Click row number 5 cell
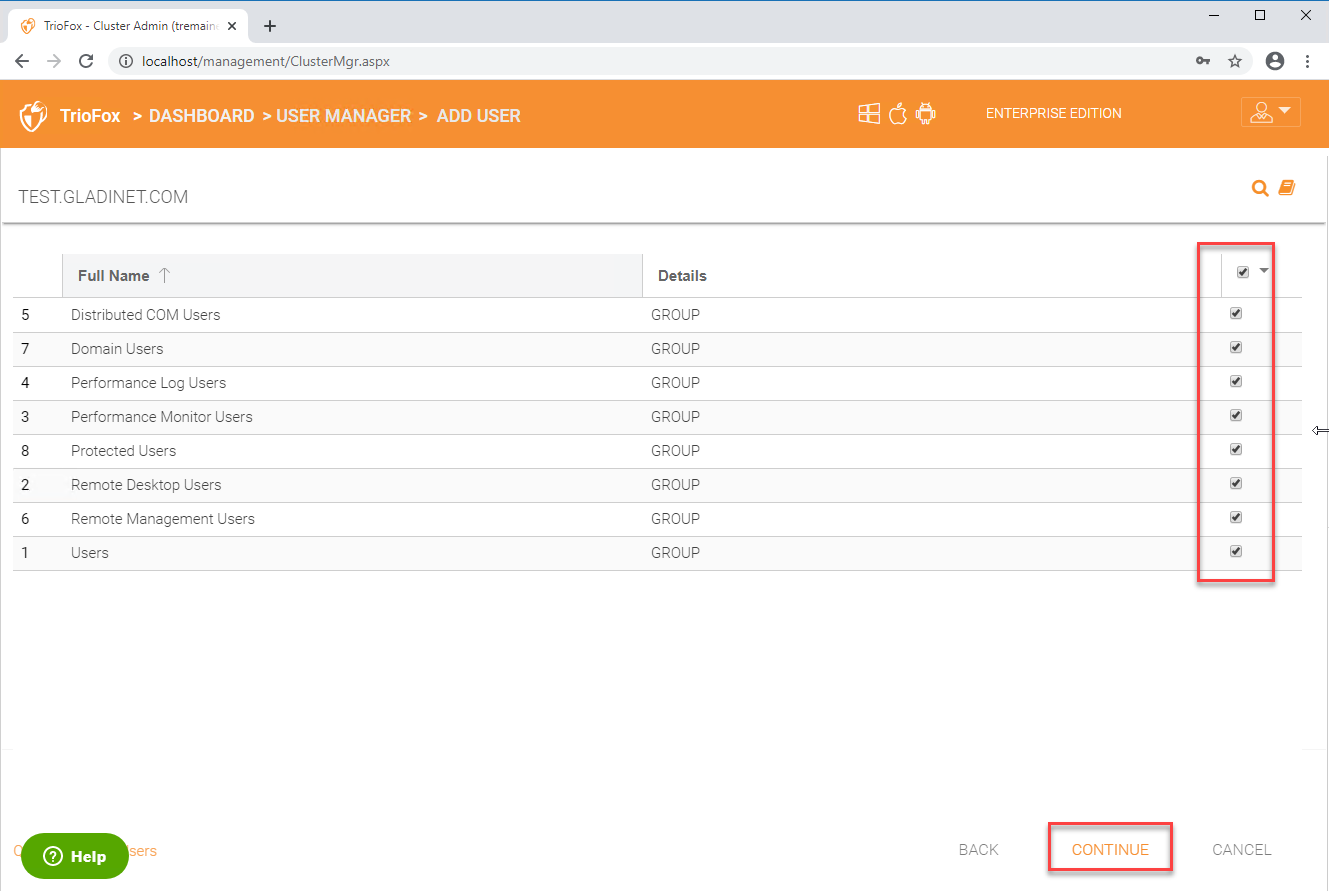This screenshot has height=891, width=1329. tap(25, 315)
